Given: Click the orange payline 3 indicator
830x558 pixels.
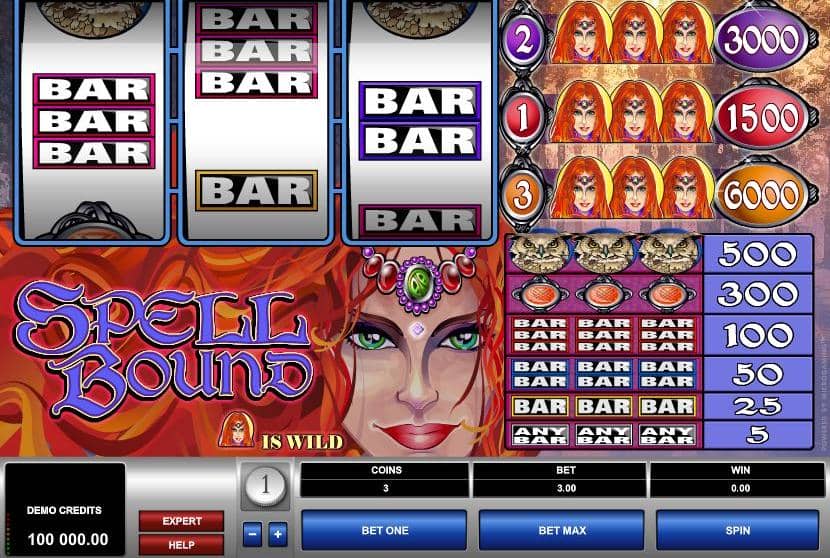Looking at the screenshot, I should point(524,194).
